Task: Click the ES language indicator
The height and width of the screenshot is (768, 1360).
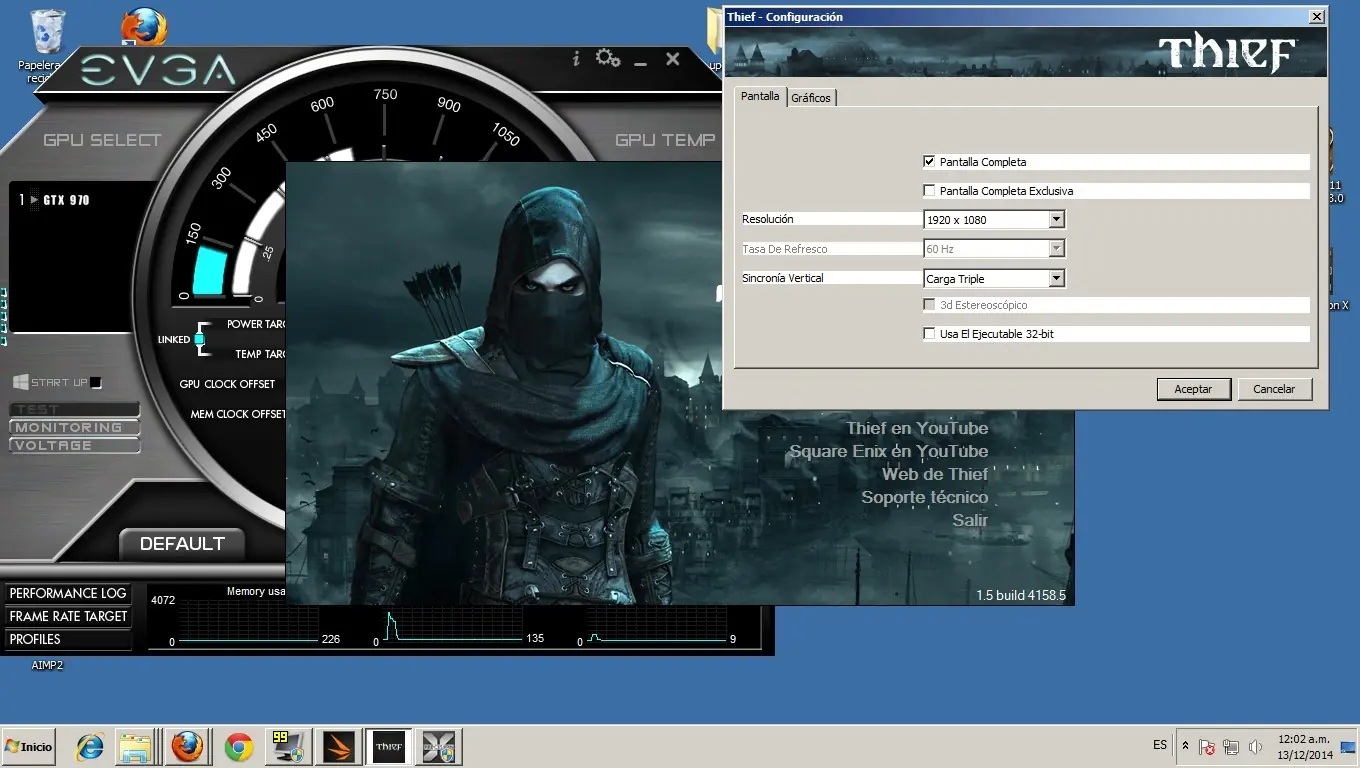Action: pos(1160,745)
